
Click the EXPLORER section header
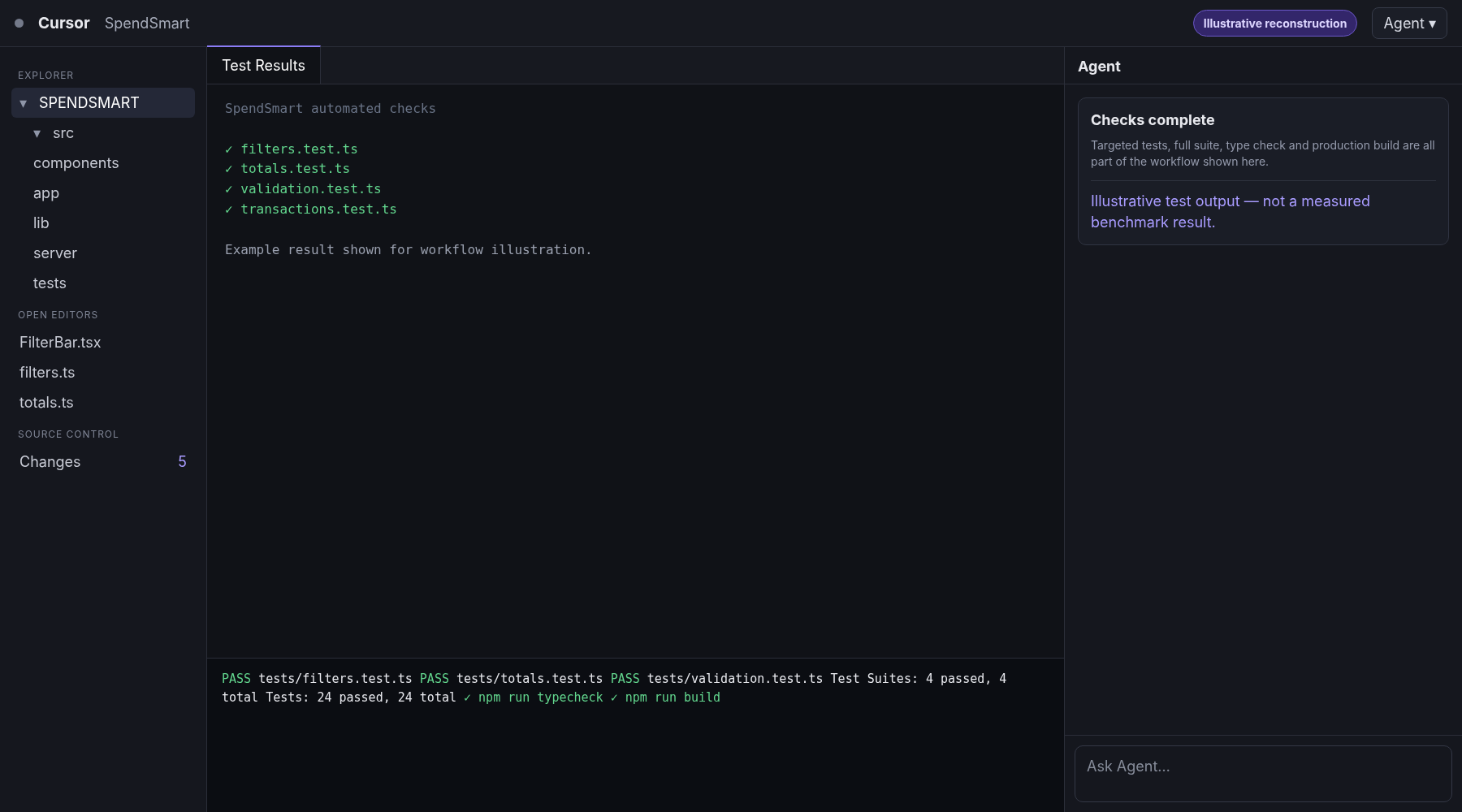[45, 76]
